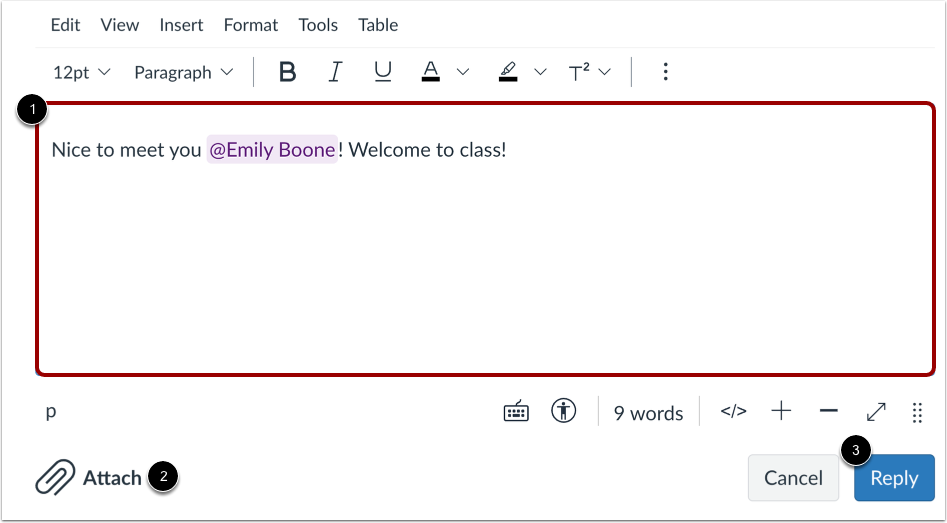This screenshot has width=947, height=523.
Task: Open the Format menu
Action: click(x=251, y=25)
